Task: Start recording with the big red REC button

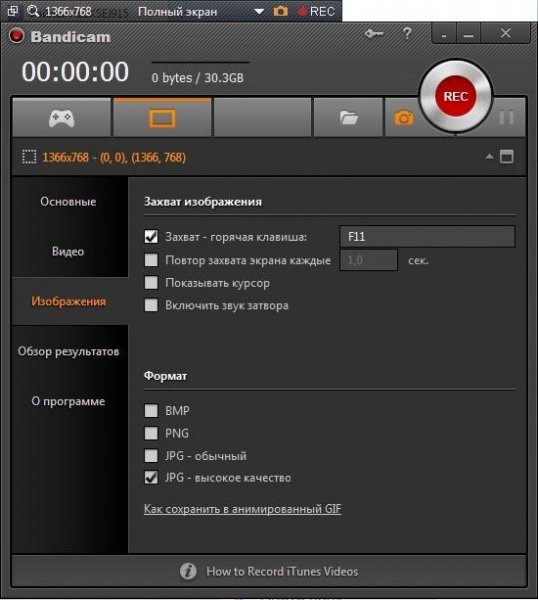Action: click(455, 96)
